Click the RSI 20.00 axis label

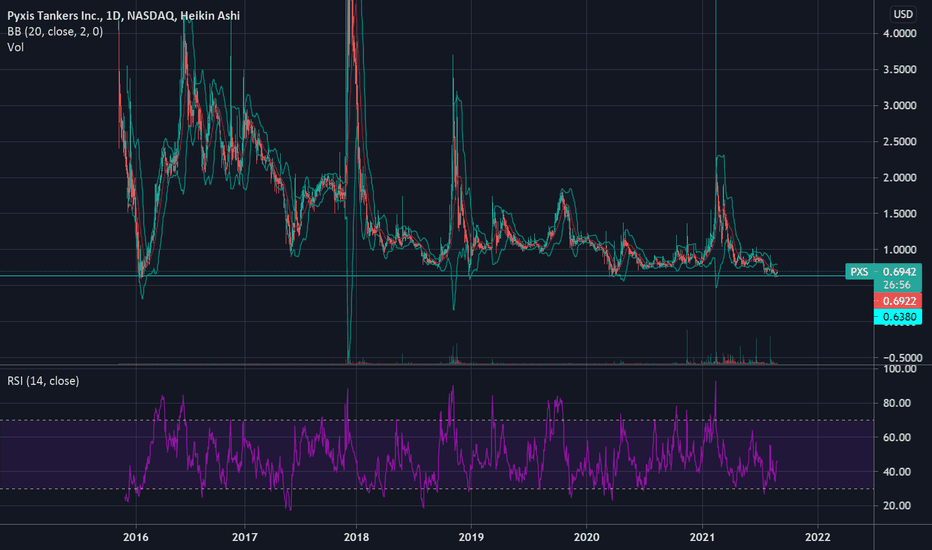[x=897, y=506]
